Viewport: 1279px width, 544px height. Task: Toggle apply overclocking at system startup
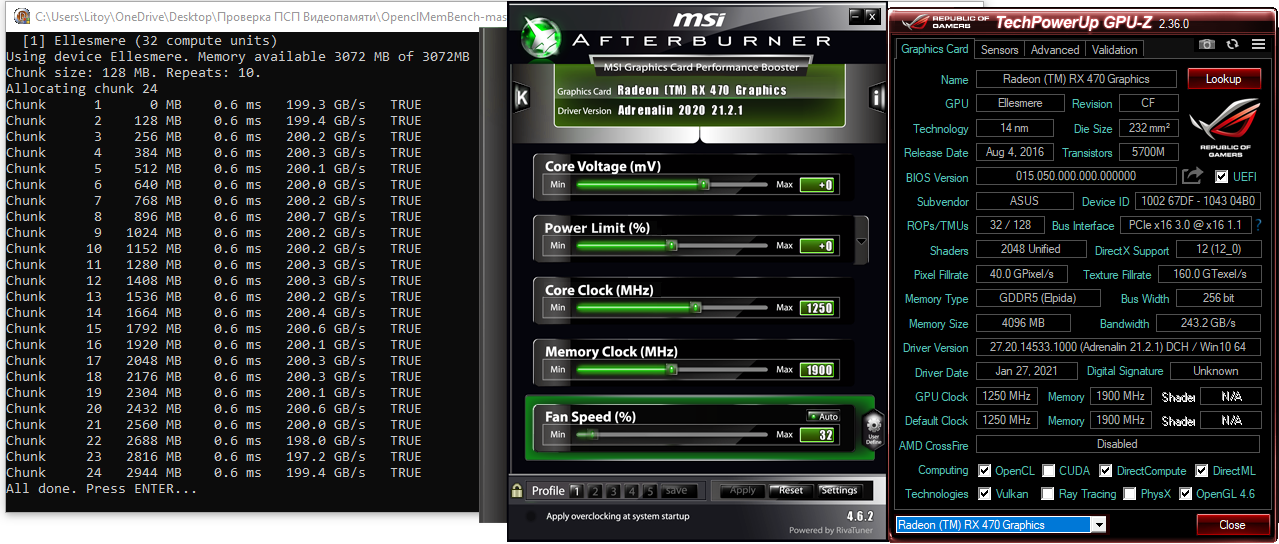tap(530, 516)
